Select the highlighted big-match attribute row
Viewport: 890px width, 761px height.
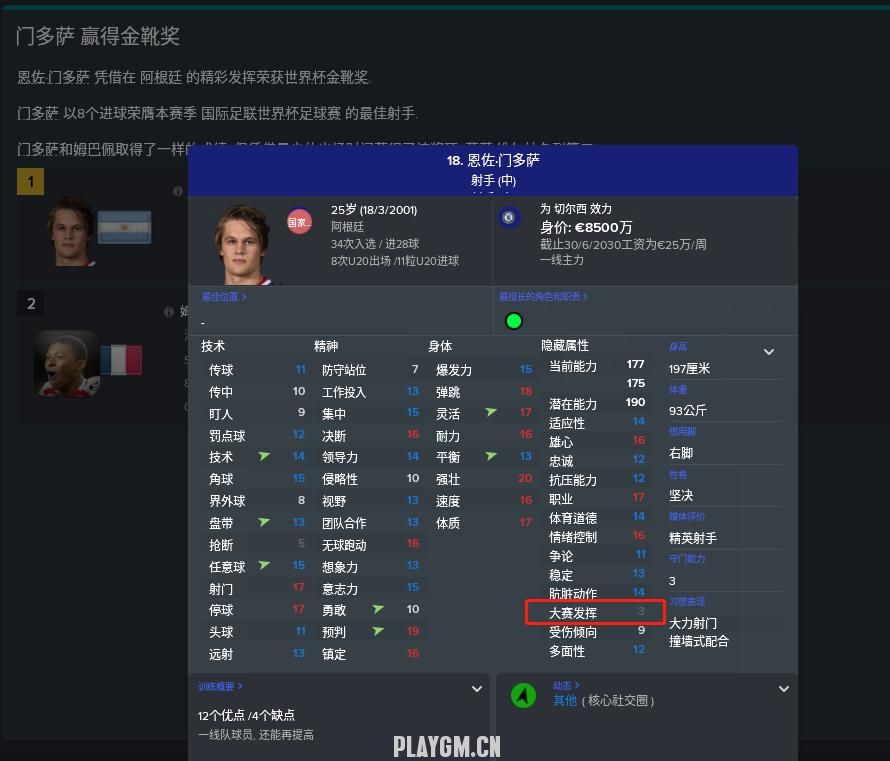click(x=595, y=612)
